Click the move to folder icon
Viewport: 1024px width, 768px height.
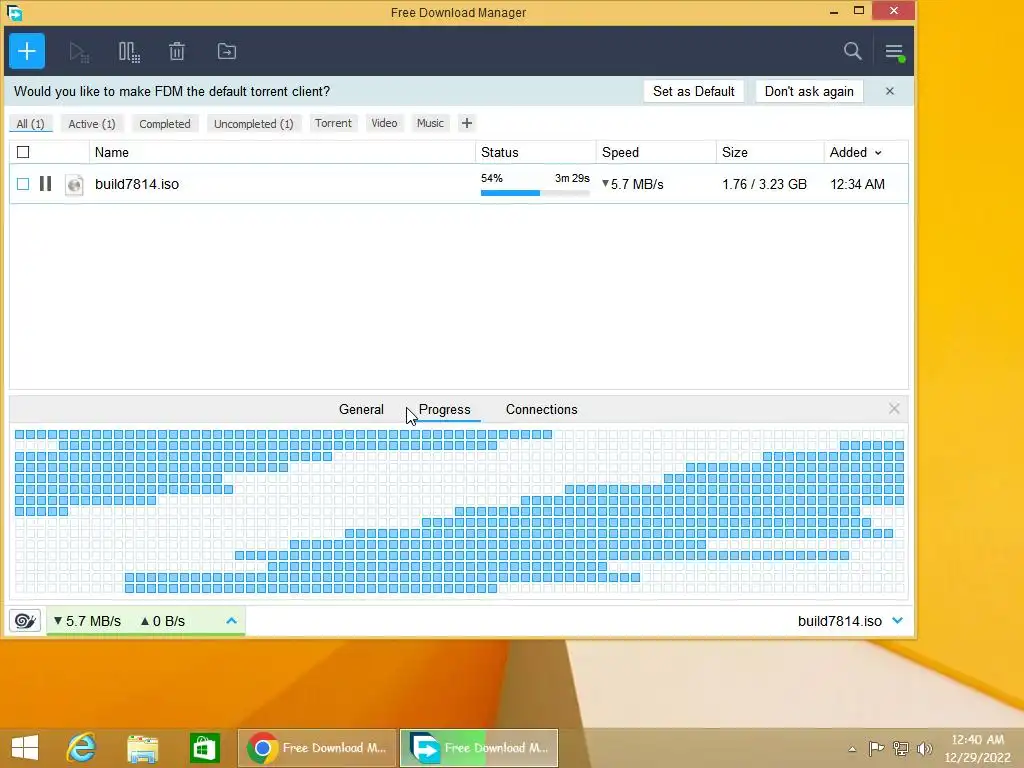(227, 51)
